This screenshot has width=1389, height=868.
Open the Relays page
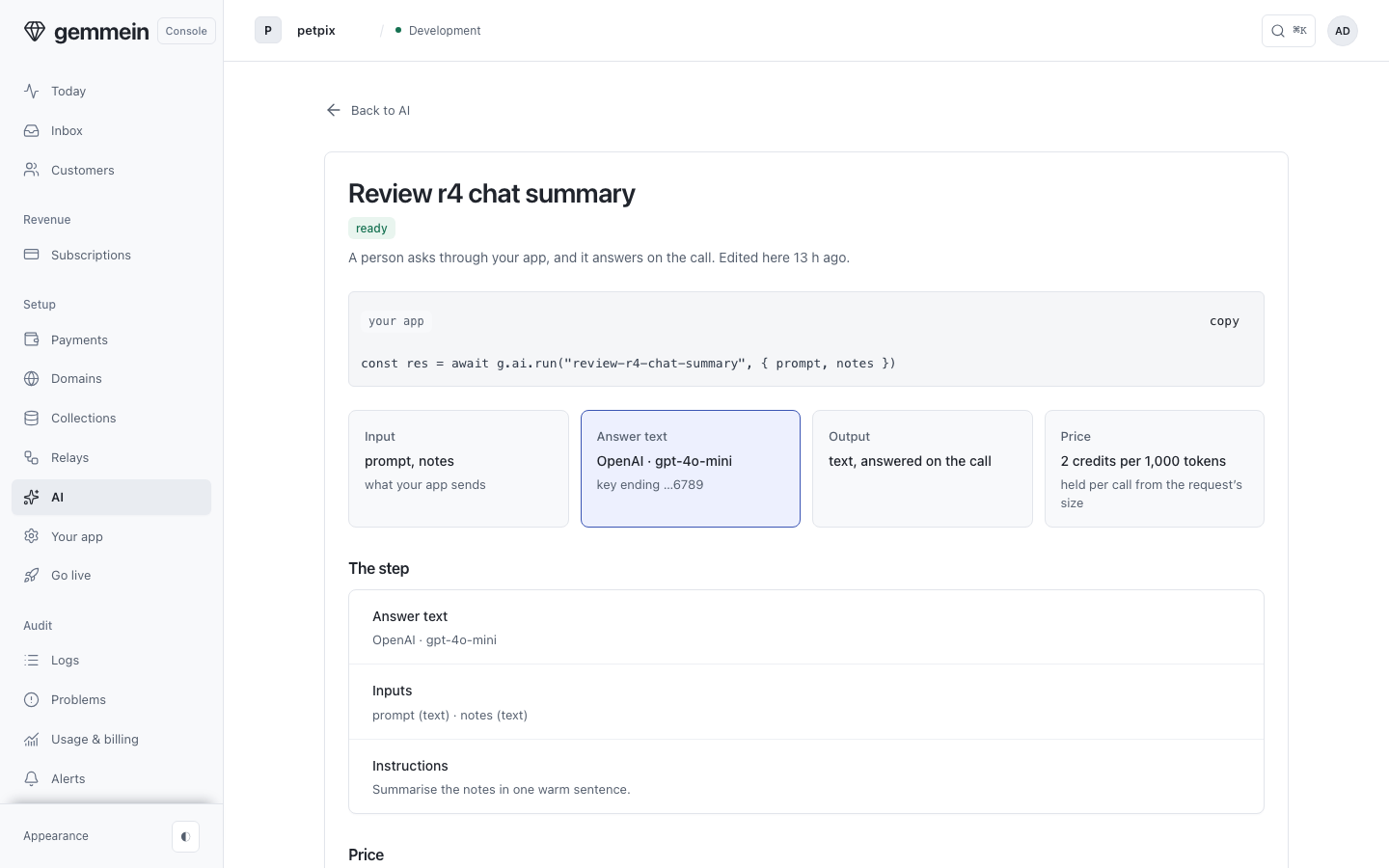click(111, 457)
